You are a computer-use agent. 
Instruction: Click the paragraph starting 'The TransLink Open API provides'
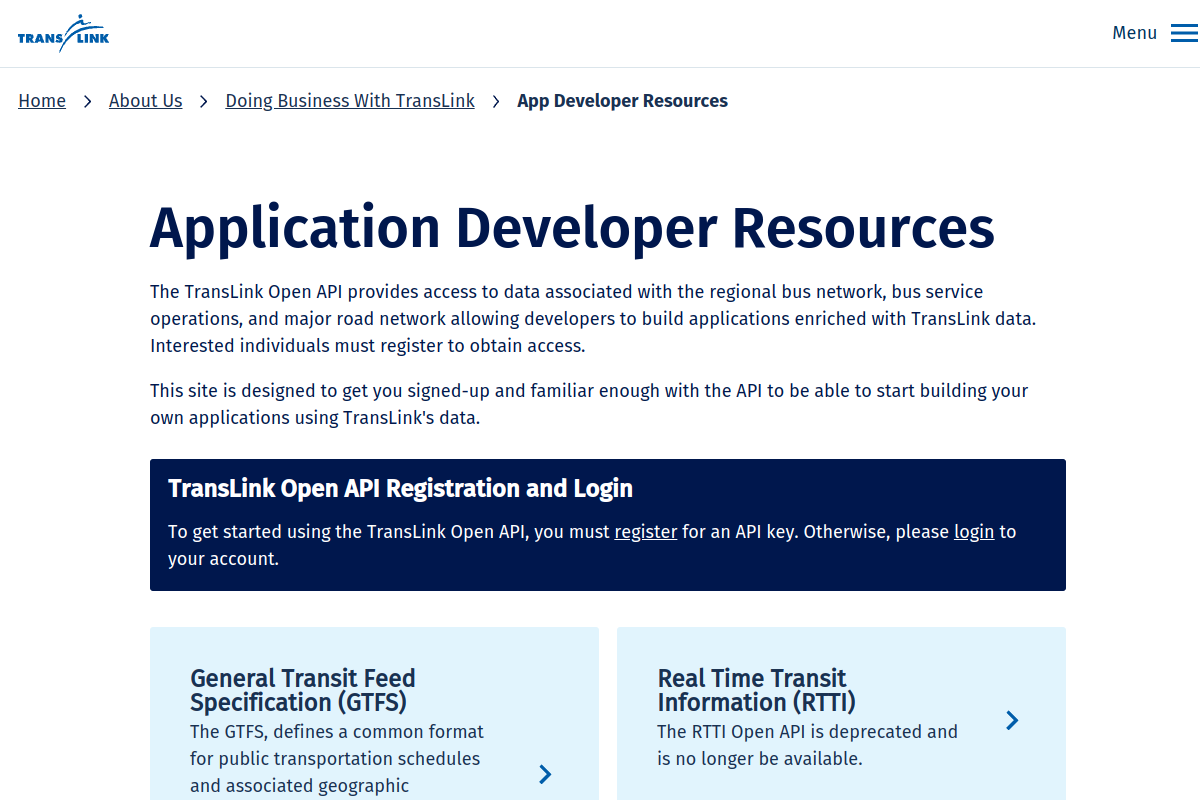[594, 319]
